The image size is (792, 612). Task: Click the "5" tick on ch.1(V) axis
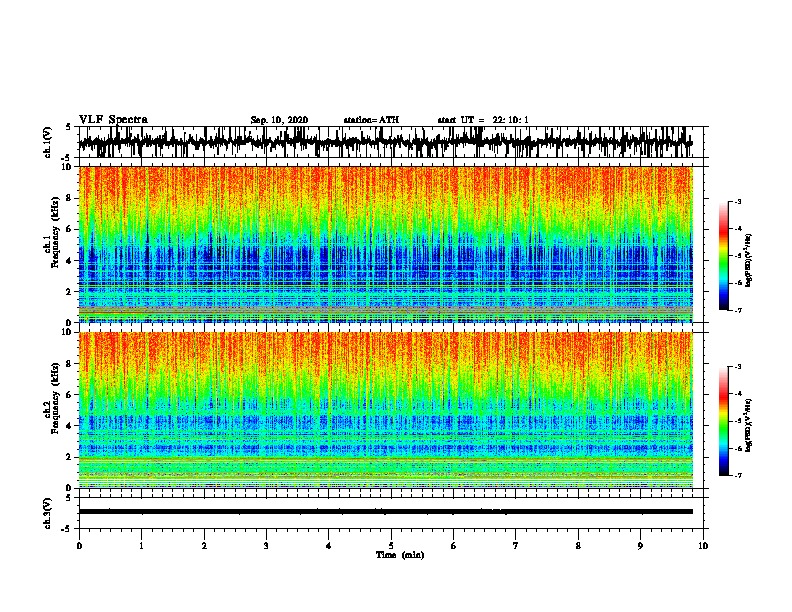(x=68, y=127)
